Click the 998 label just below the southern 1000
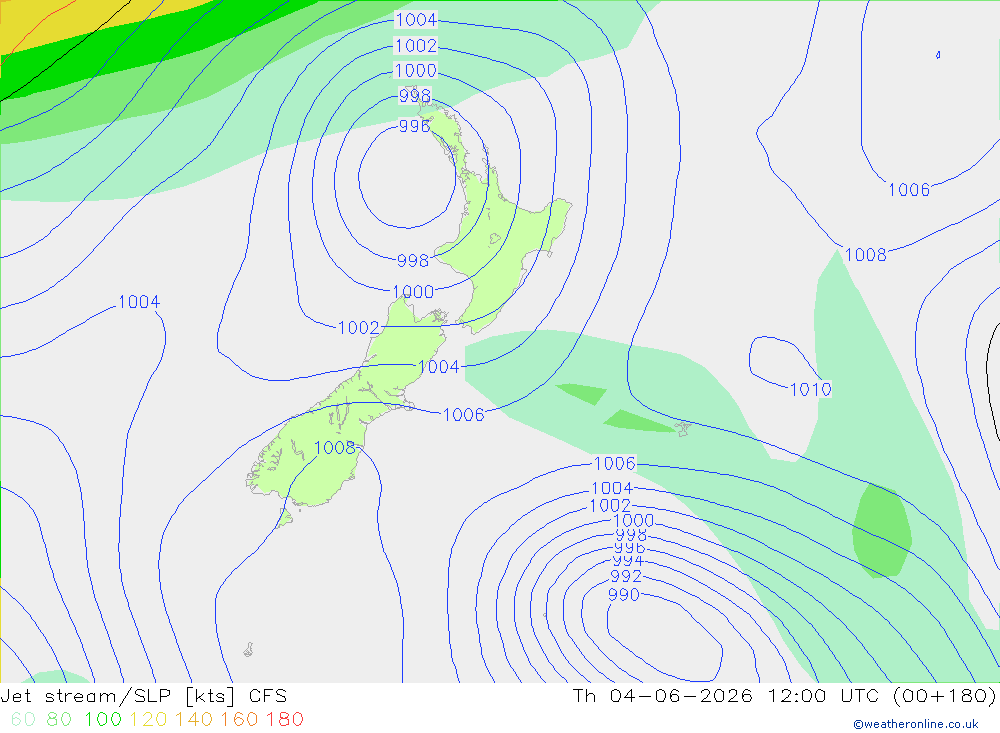Image resolution: width=1000 pixels, height=733 pixels. coord(631,535)
